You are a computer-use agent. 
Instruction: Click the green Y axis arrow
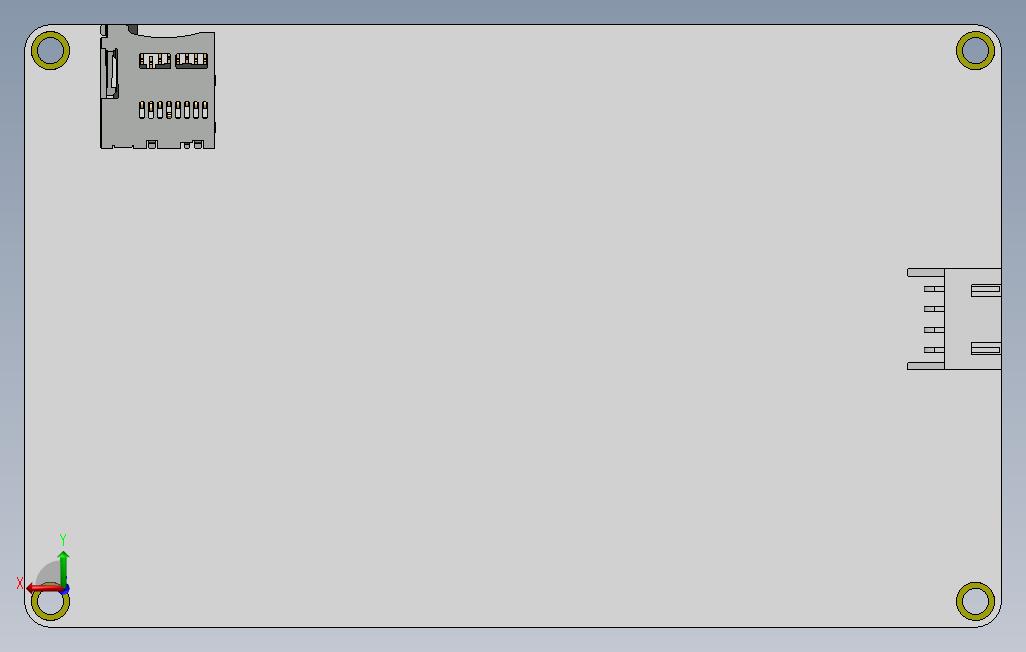(63, 568)
